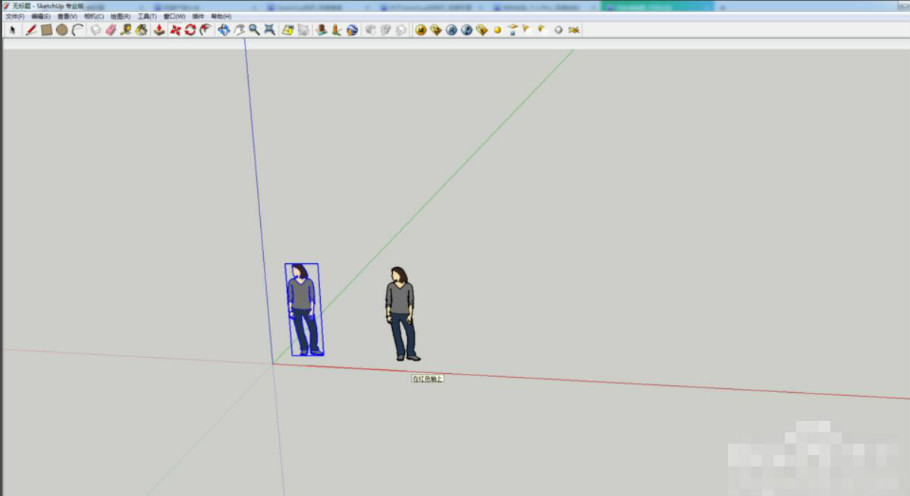Open the 绘图(R) menu

click(121, 16)
